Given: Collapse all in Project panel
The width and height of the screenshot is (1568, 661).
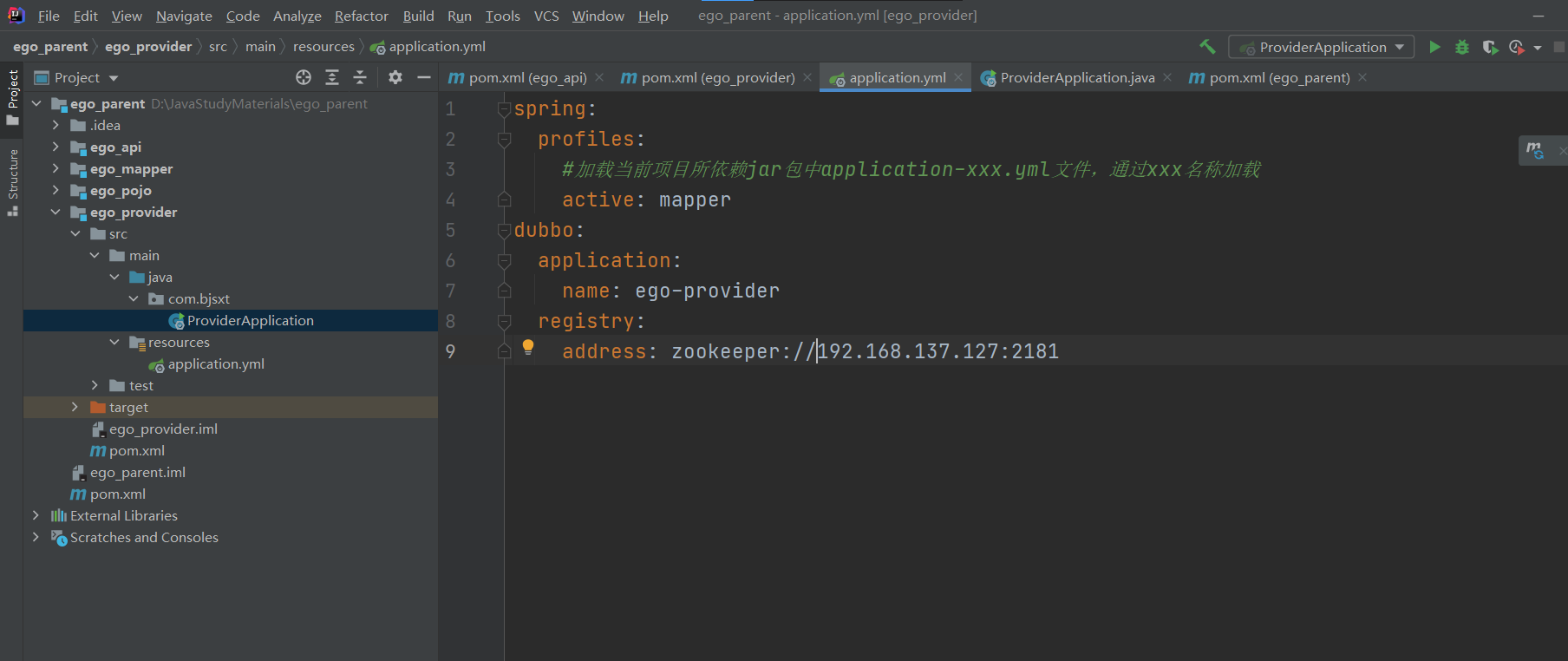Looking at the screenshot, I should (x=360, y=77).
